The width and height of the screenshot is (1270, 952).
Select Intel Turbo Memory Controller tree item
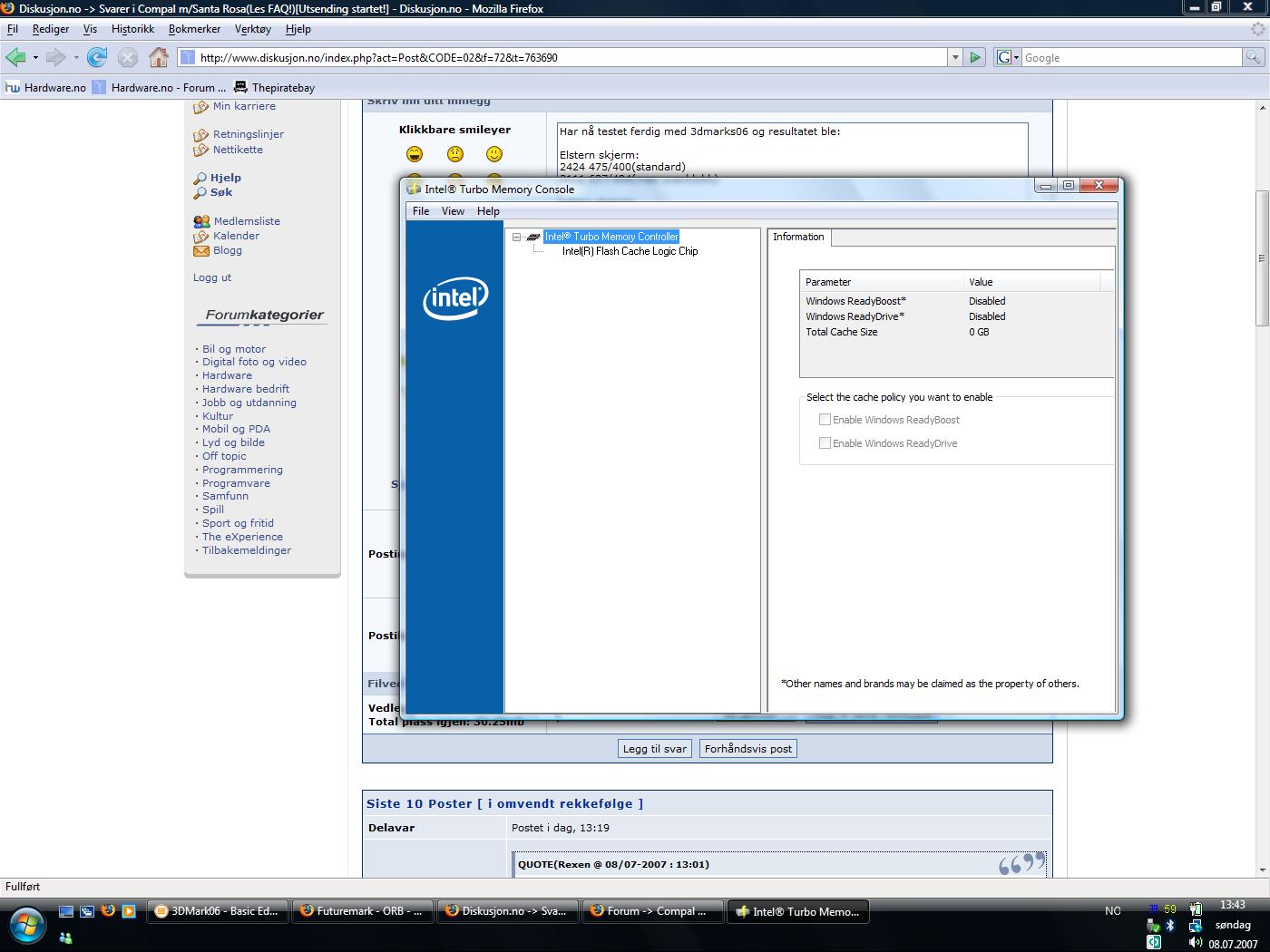click(611, 237)
